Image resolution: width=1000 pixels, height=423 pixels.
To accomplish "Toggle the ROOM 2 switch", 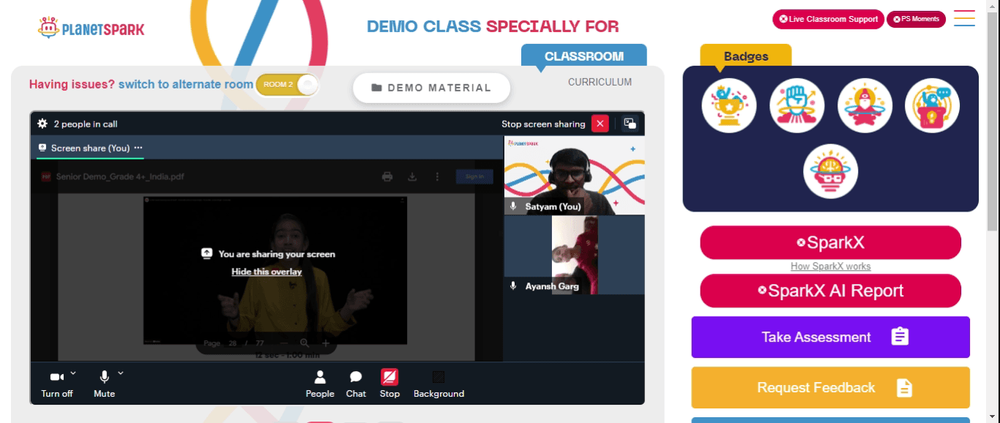I will point(287,85).
